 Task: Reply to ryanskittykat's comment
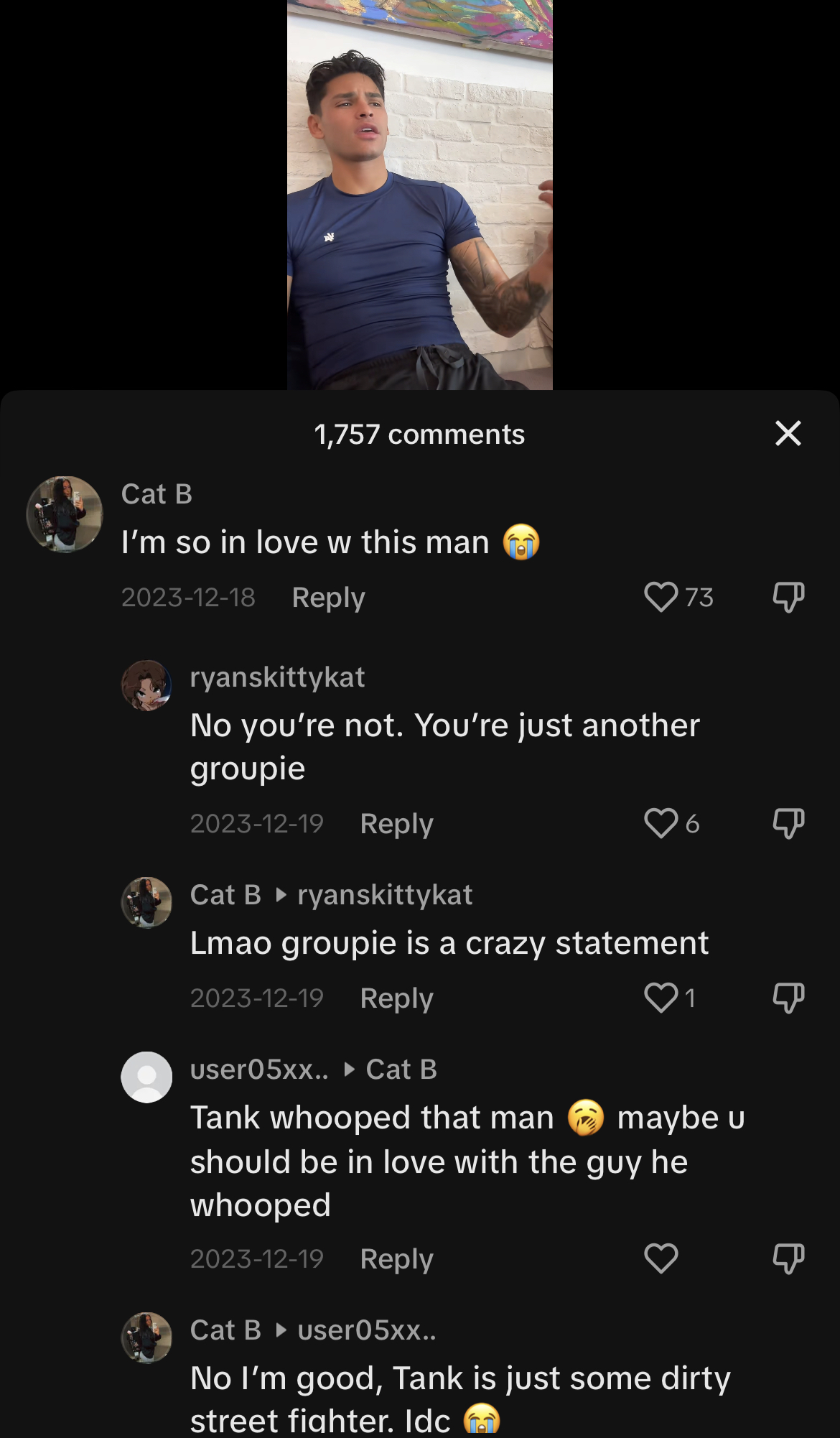396,824
